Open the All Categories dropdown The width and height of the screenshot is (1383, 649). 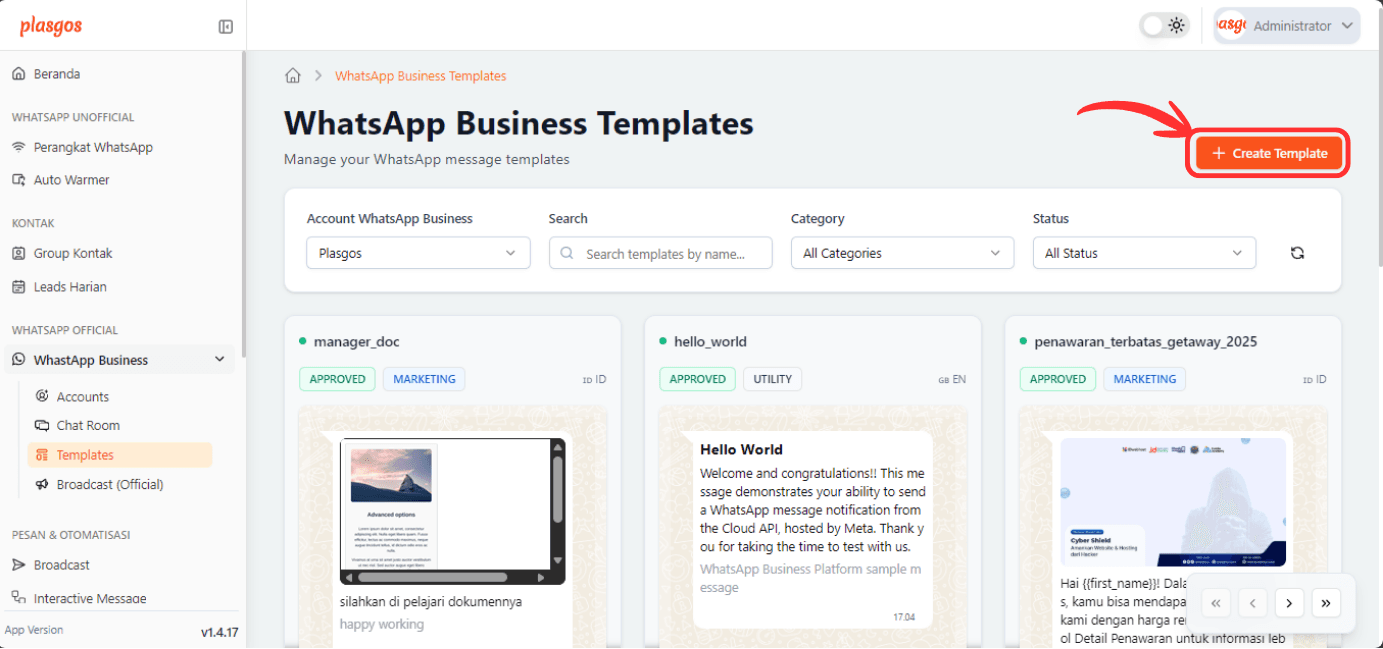902,253
